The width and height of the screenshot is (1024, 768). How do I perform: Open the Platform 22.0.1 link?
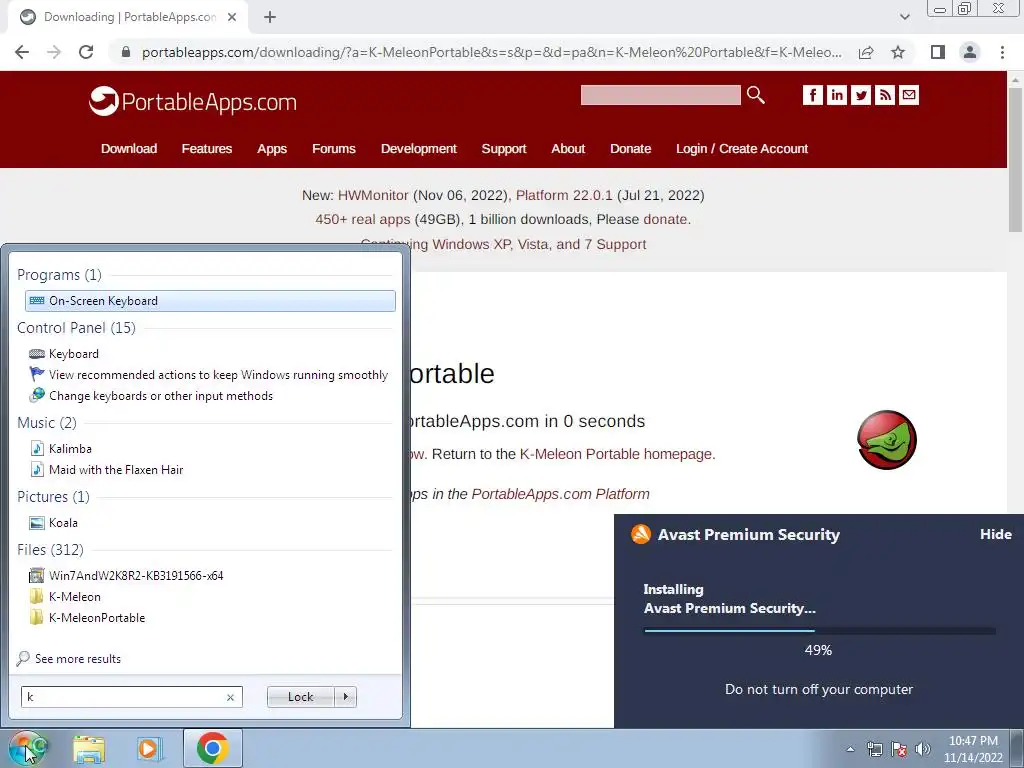click(564, 195)
